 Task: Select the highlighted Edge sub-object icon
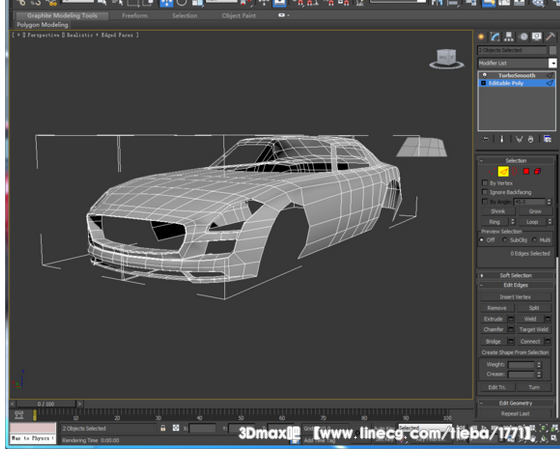pyautogui.click(x=503, y=172)
